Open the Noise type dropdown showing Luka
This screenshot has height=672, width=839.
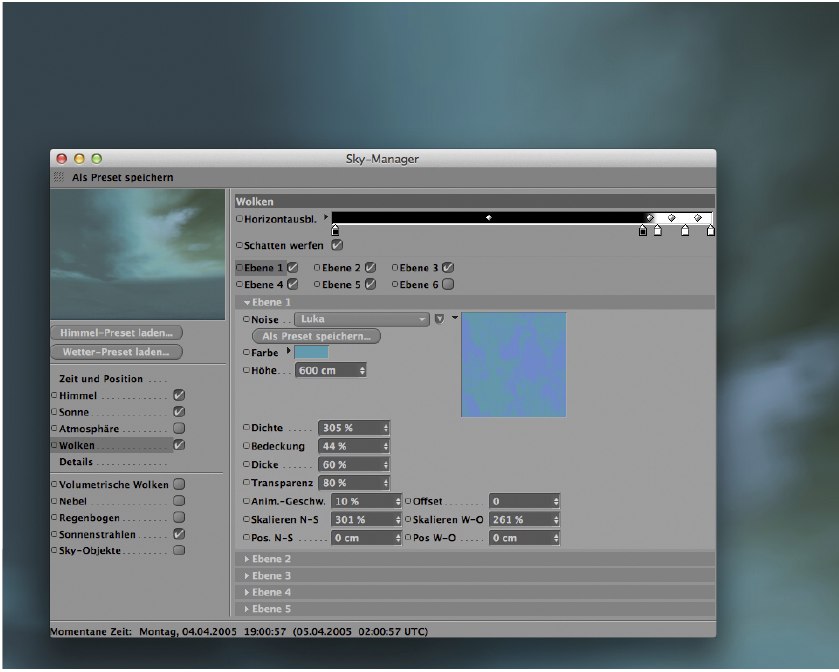(x=359, y=319)
